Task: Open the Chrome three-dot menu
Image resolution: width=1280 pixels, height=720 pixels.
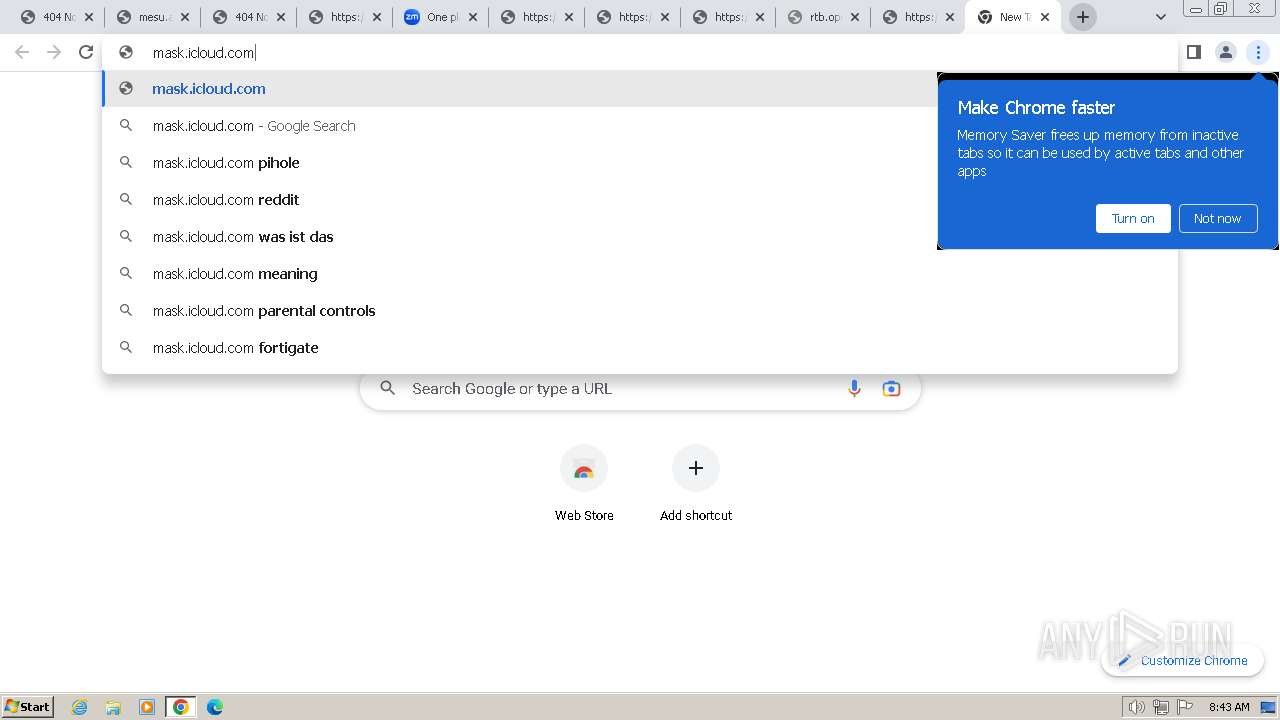Action: pos(1258,52)
